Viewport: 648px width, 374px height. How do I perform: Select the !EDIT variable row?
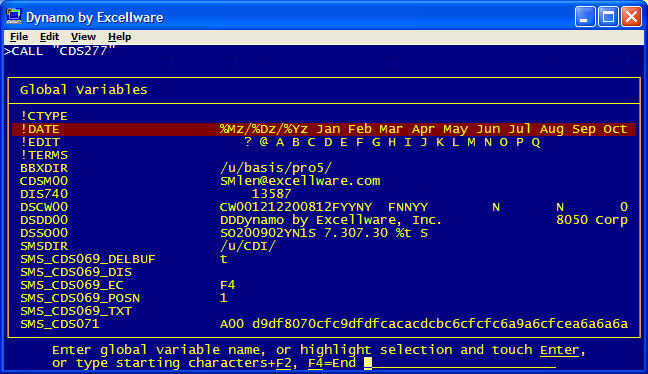click(324, 142)
